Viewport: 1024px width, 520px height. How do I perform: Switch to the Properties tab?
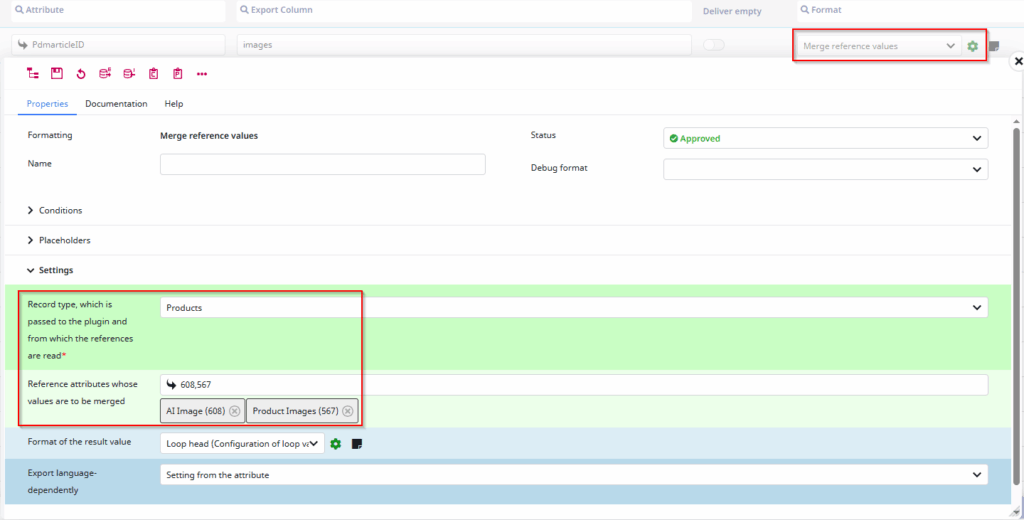click(47, 104)
